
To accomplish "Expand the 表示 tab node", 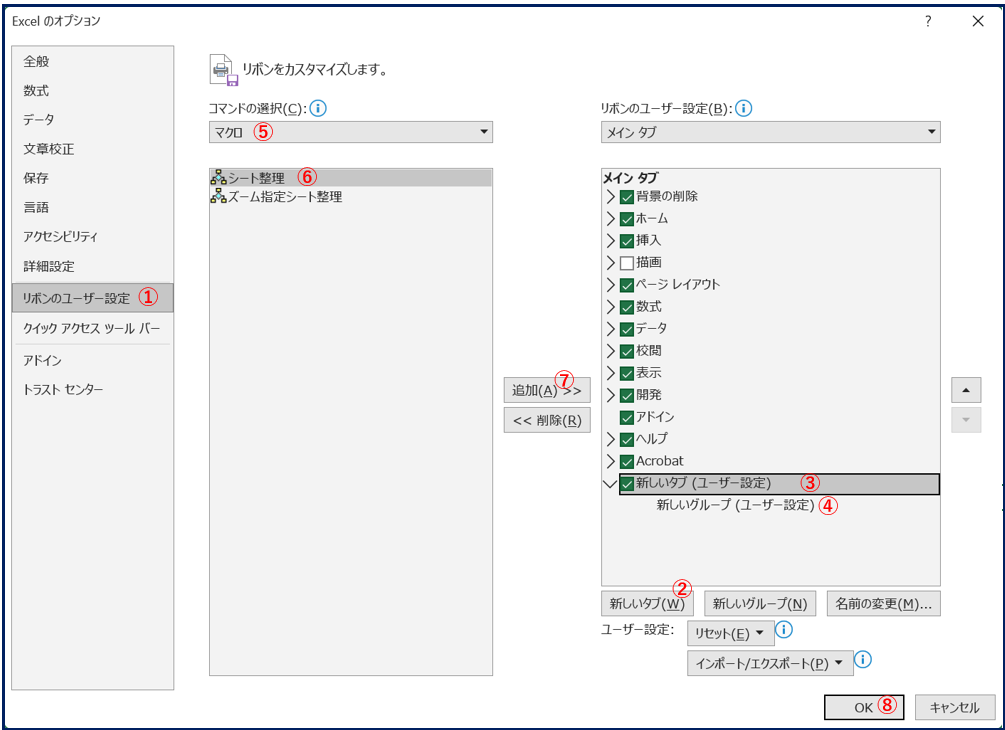I will pyautogui.click(x=610, y=373).
